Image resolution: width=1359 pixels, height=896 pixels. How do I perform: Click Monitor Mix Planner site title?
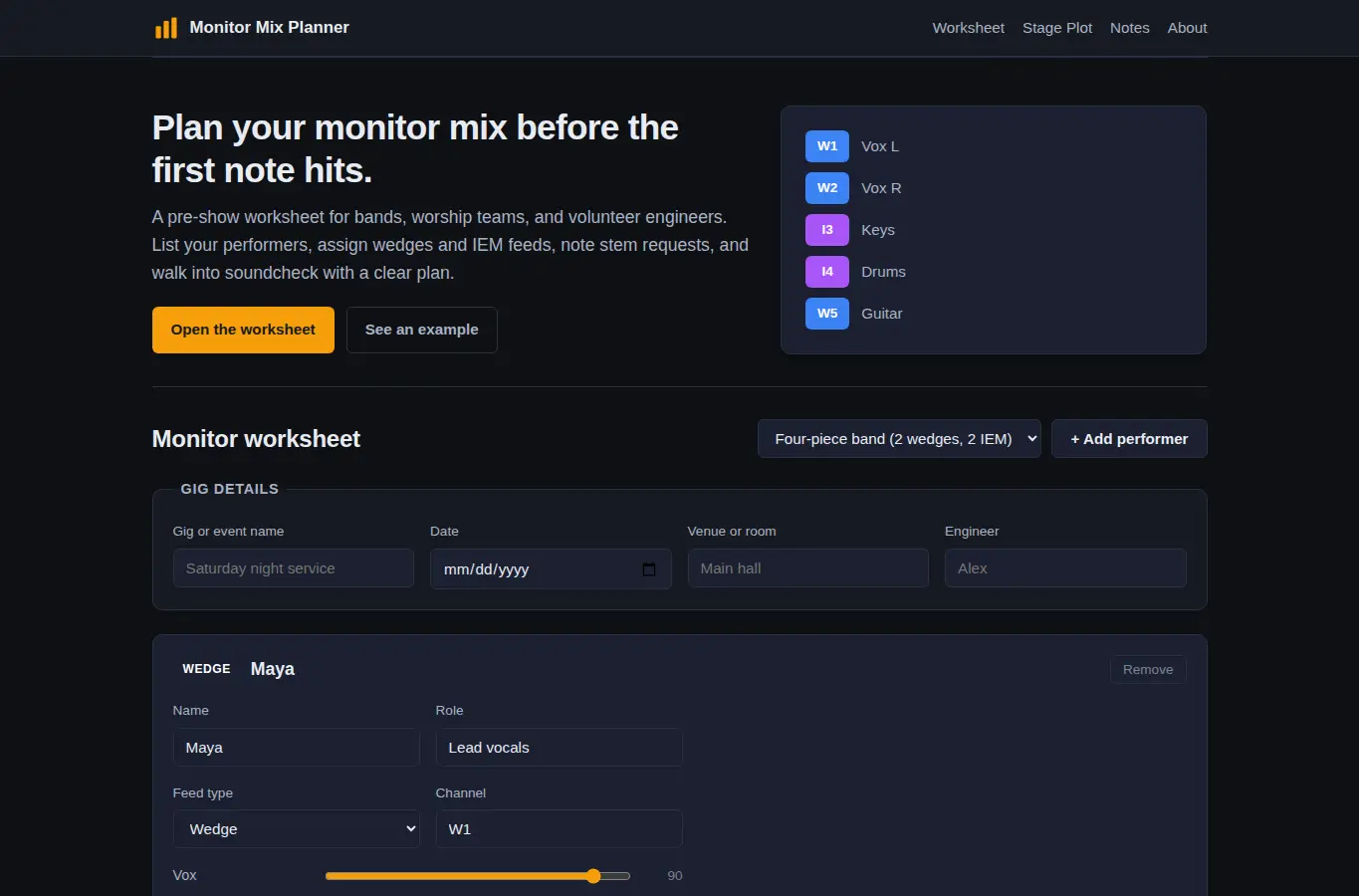pos(269,28)
